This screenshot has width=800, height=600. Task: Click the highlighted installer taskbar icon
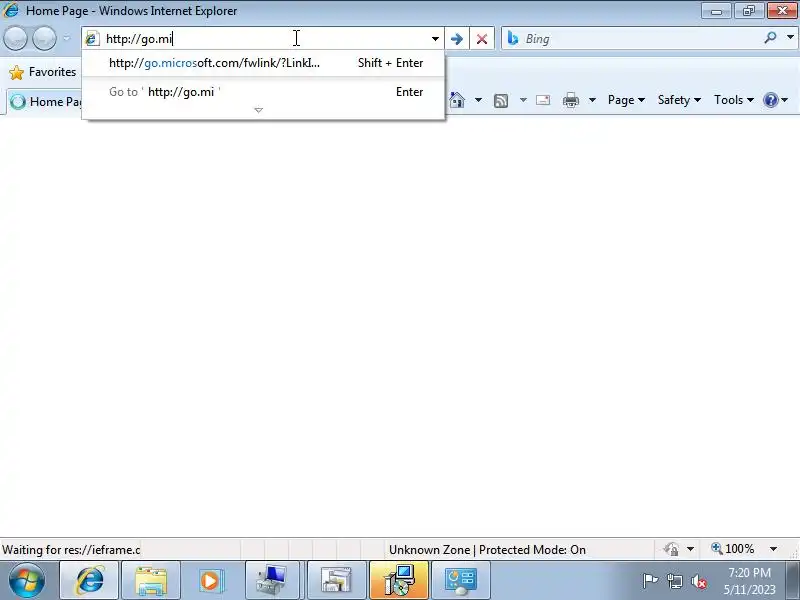coord(399,580)
